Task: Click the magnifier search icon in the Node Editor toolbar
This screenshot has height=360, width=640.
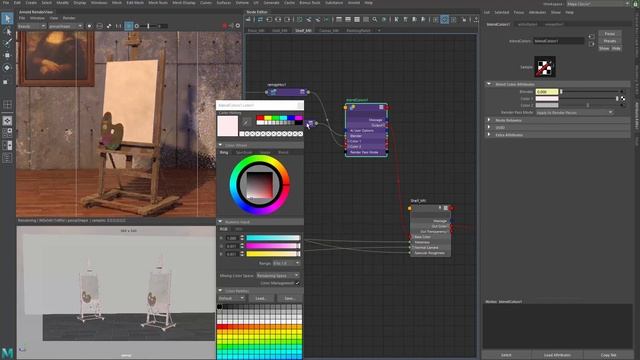Action: click(375, 19)
